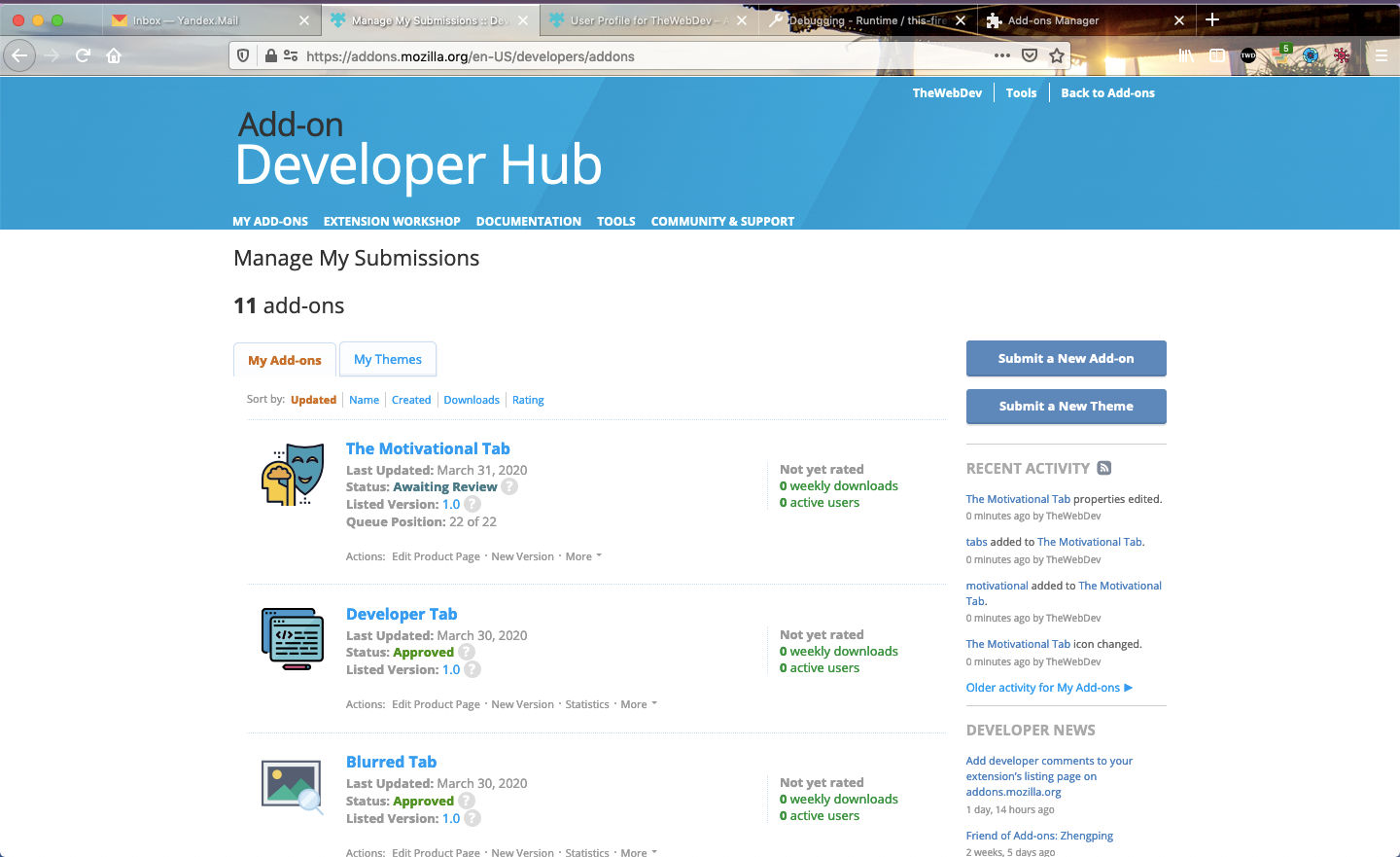The image size is (1400, 857).
Task: Open Statistics for Developer Tab
Action: click(587, 704)
